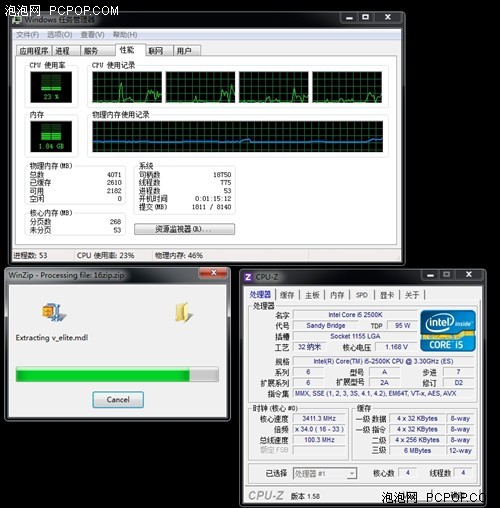Click the bus speed value 100.3 MHz
The image size is (500, 508).
click(x=319, y=440)
